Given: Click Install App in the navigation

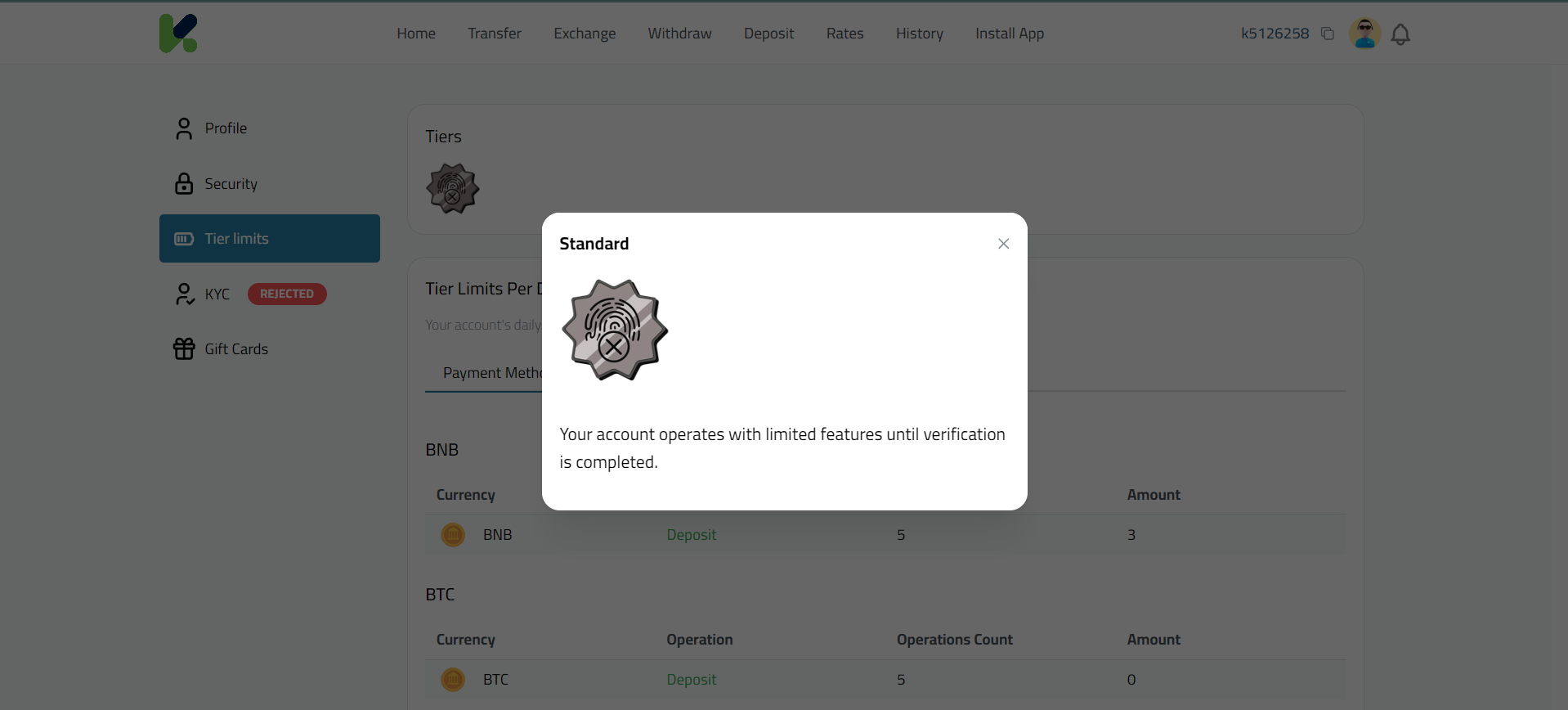Looking at the screenshot, I should click(x=1010, y=34).
